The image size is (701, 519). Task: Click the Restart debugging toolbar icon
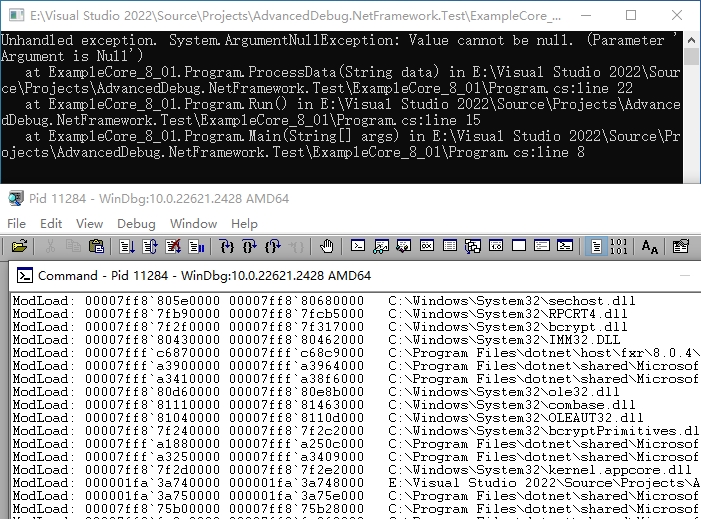150,246
